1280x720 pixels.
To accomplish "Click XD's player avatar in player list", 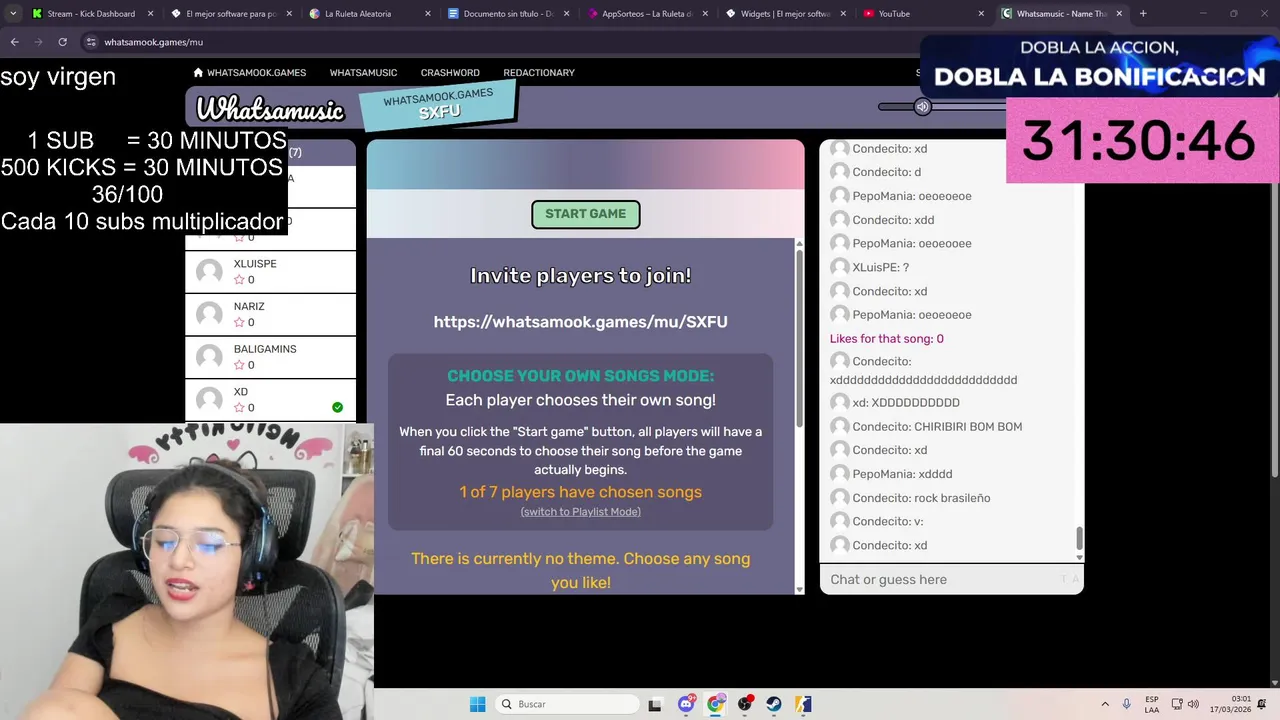I will pos(209,400).
